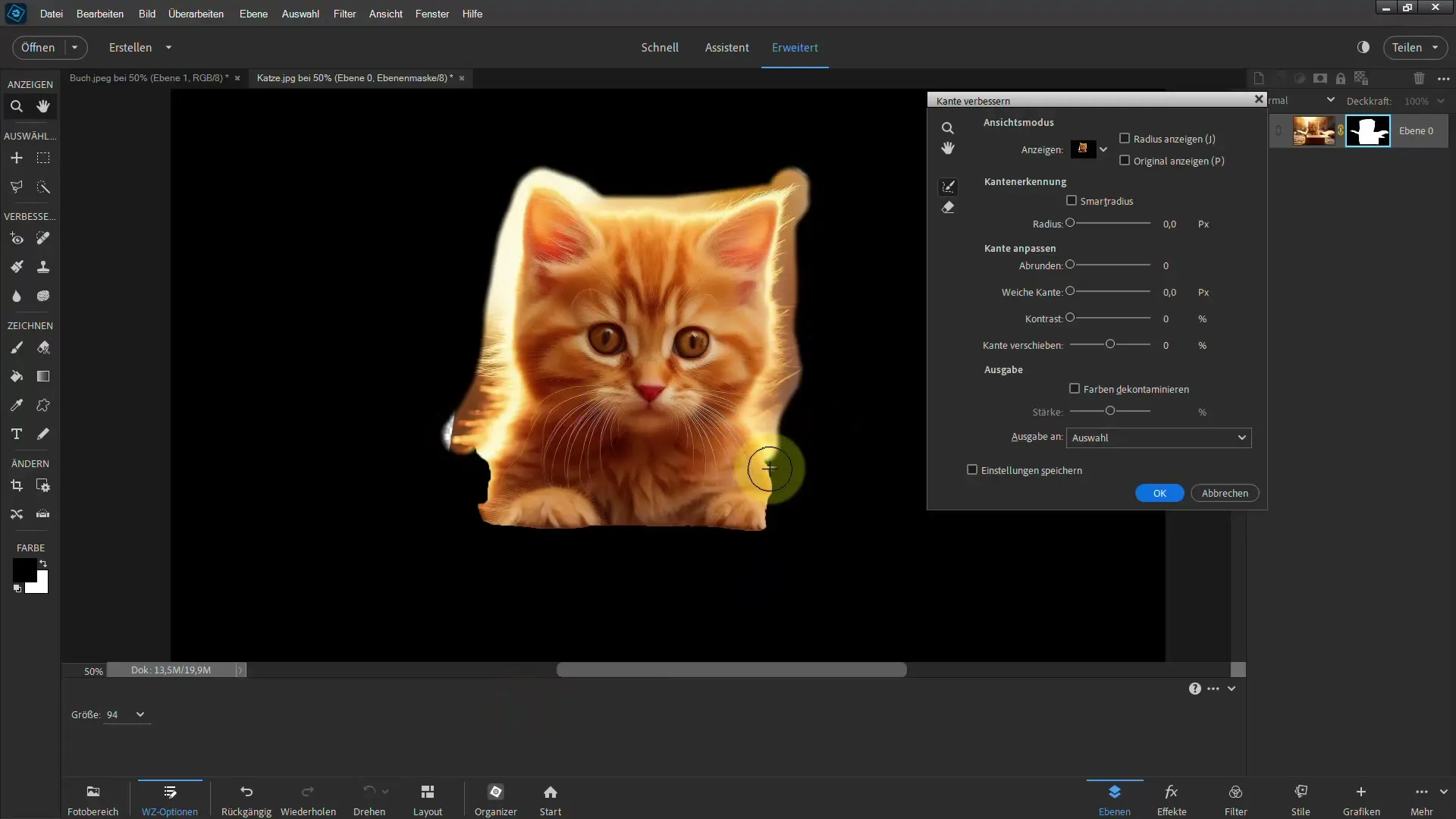This screenshot has height=819, width=1456.
Task: Open the Größe brush size dropdown
Action: 140,714
